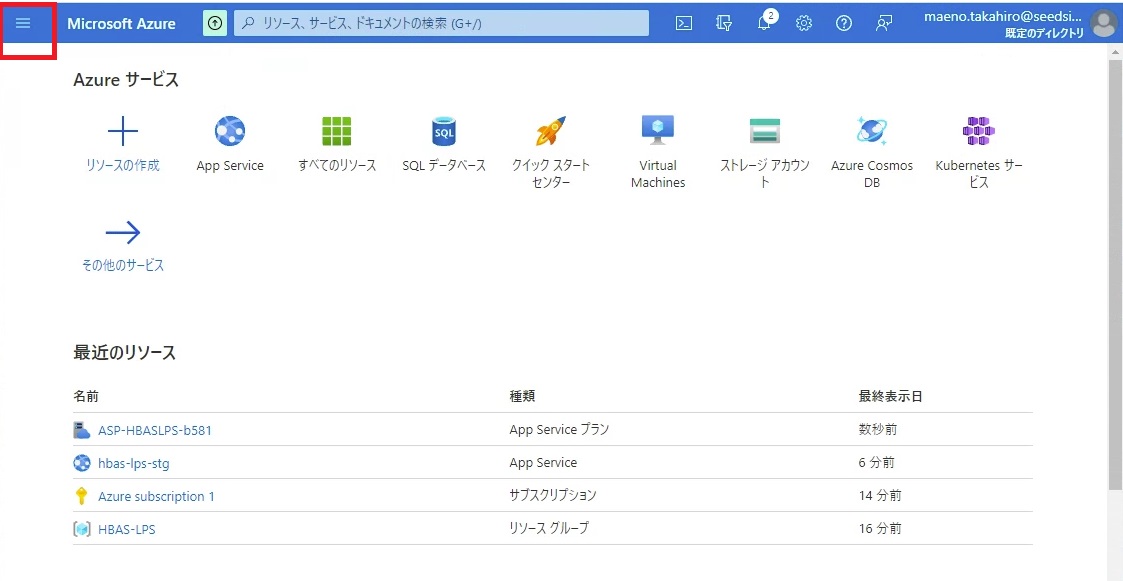This screenshot has width=1123, height=581.
Task: Click the green upgrade arrow icon
Action: pos(215,23)
